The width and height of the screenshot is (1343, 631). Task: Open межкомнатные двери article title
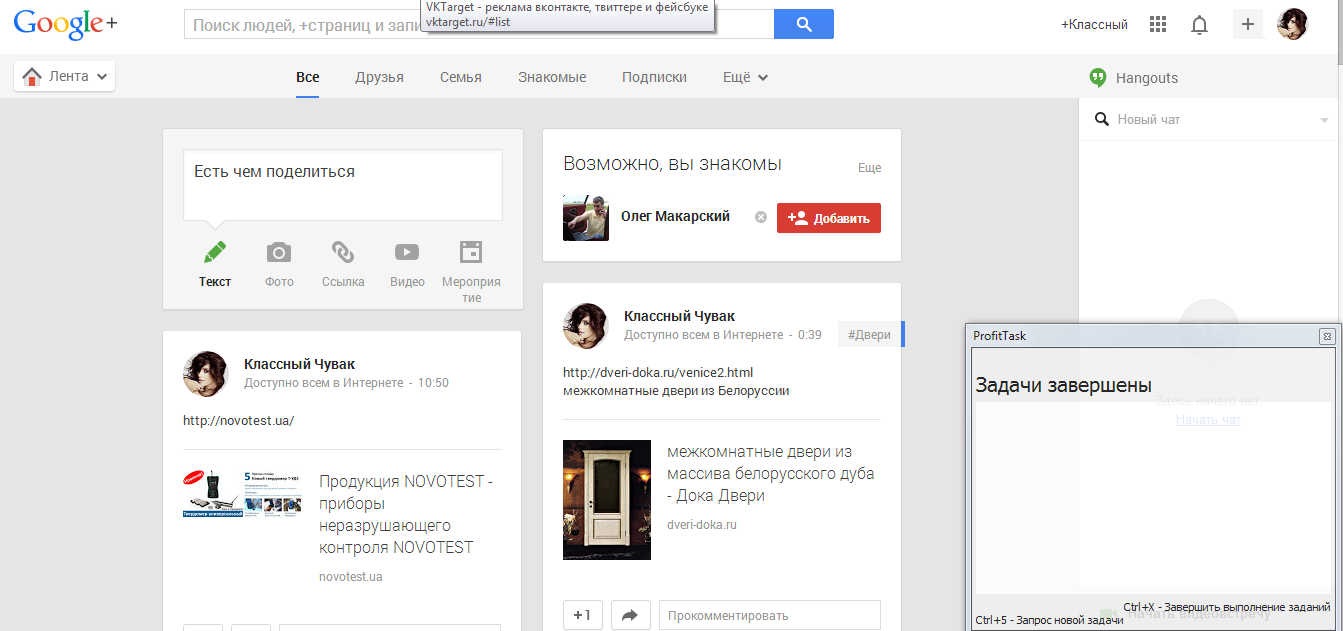coord(770,474)
